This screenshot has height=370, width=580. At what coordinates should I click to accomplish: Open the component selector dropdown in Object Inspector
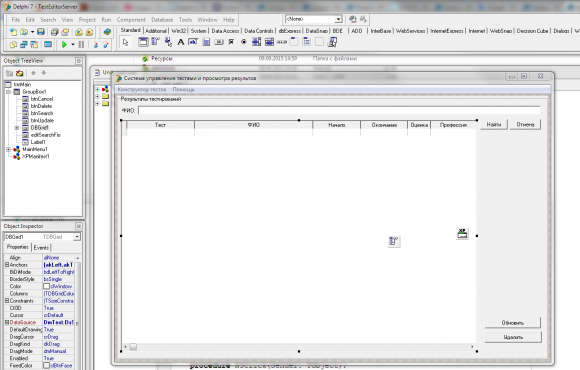click(77, 237)
